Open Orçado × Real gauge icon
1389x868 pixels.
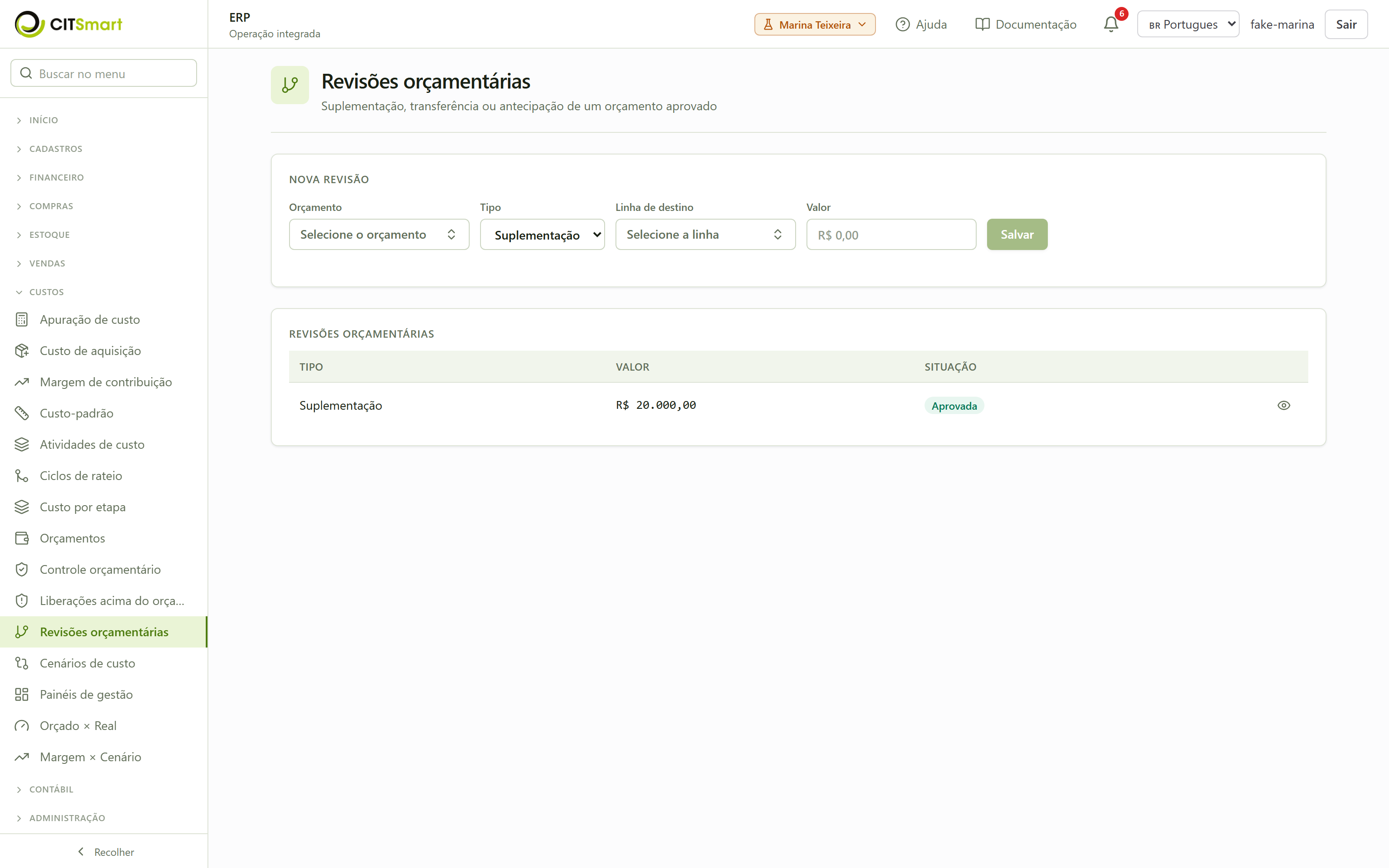(x=22, y=726)
